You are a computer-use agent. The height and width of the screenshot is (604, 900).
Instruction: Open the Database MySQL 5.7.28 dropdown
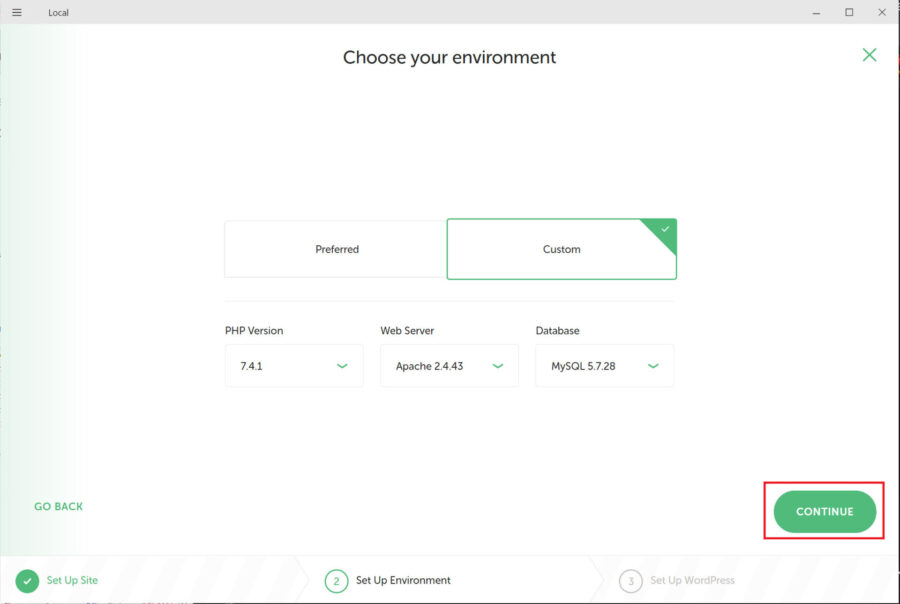pyautogui.click(x=604, y=366)
